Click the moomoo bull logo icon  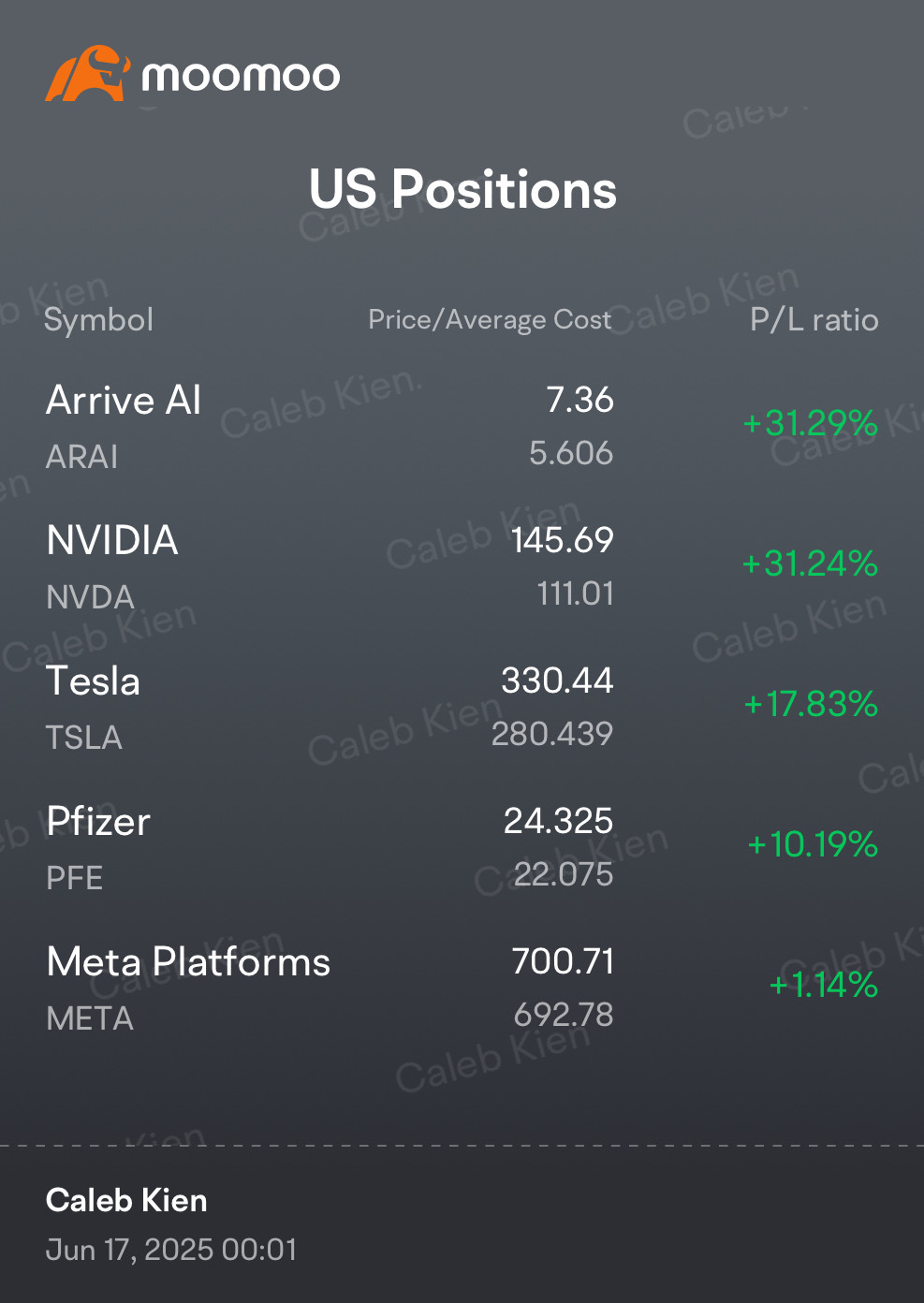(x=87, y=73)
